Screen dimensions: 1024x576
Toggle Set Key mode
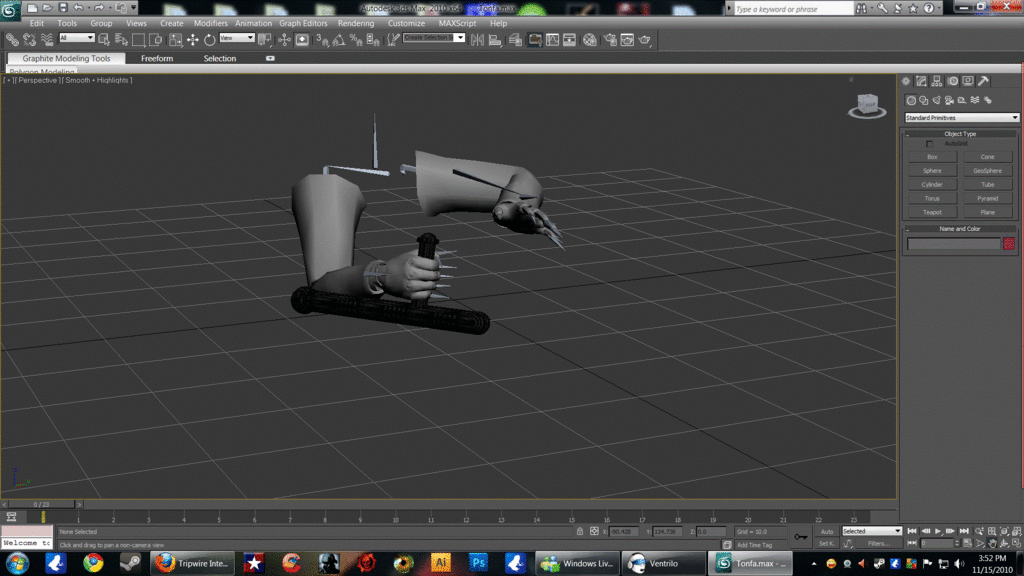click(826, 542)
